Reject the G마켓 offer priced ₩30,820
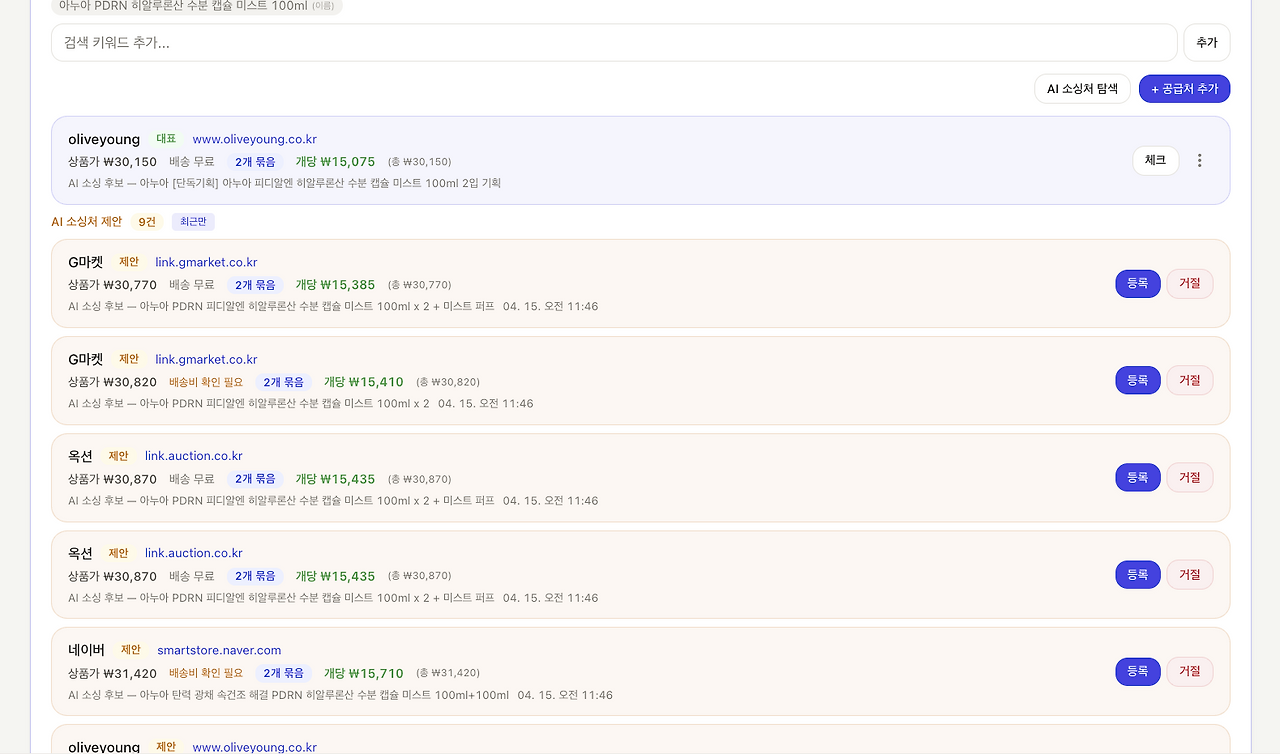Image resolution: width=1280 pixels, height=754 pixels. (x=1189, y=380)
